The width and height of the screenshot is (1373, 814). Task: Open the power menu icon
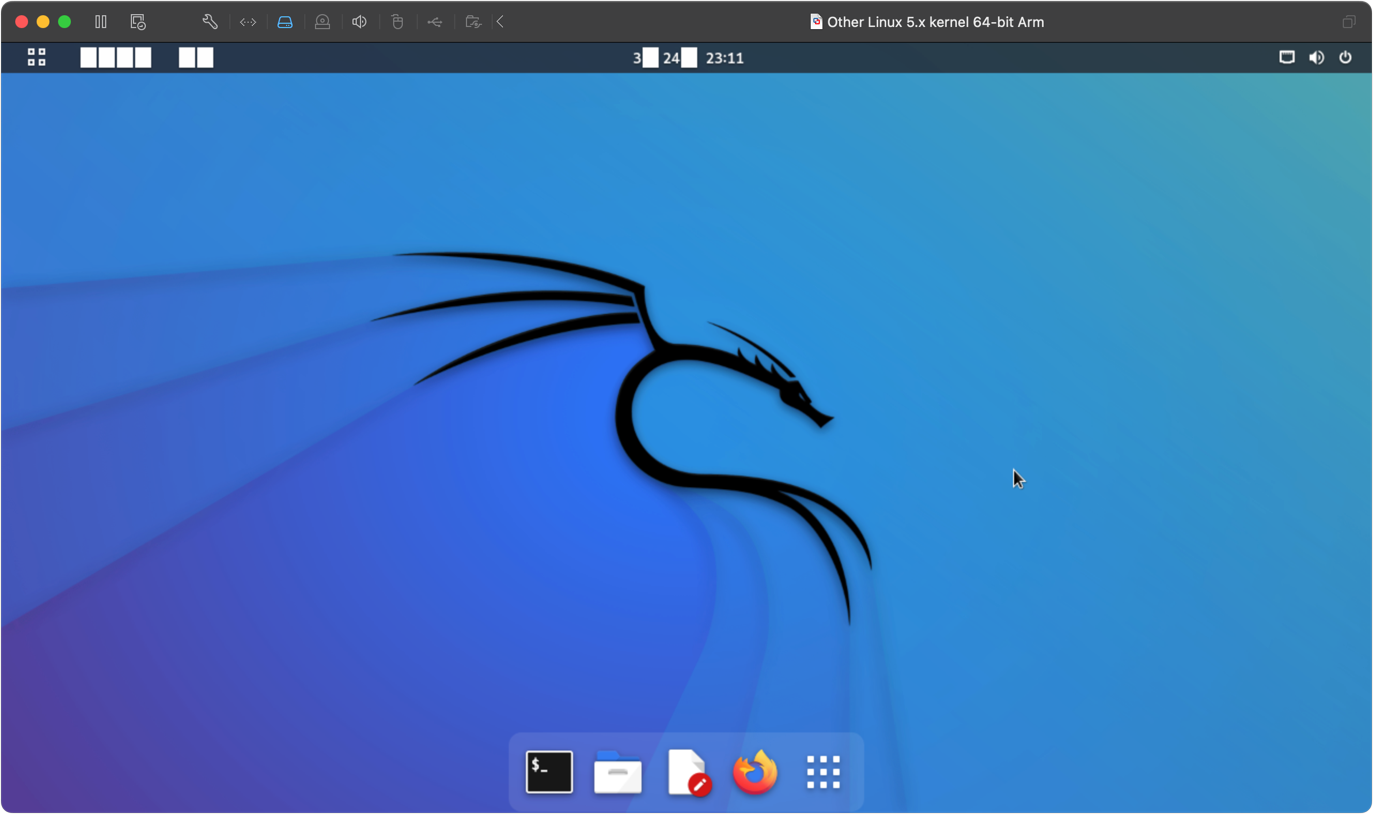pyautogui.click(x=1346, y=58)
